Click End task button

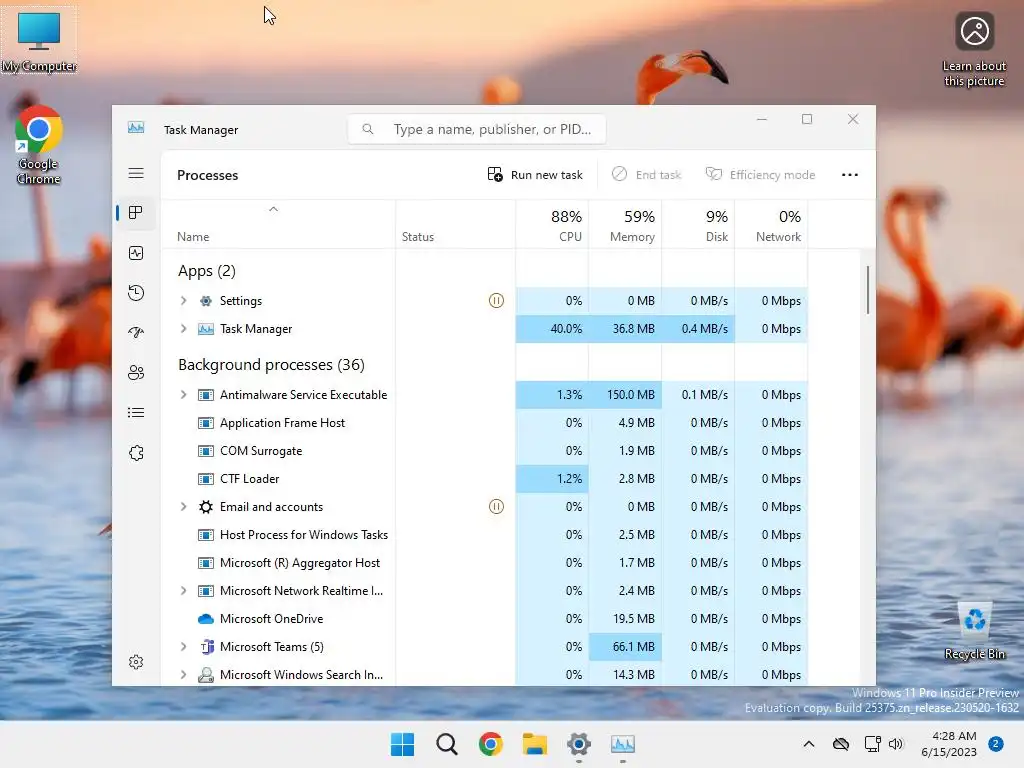pos(647,174)
